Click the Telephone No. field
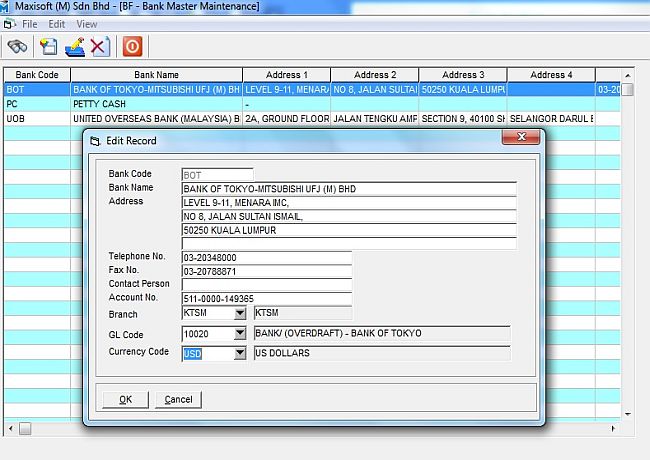This screenshot has width=650, height=460. (x=266, y=257)
